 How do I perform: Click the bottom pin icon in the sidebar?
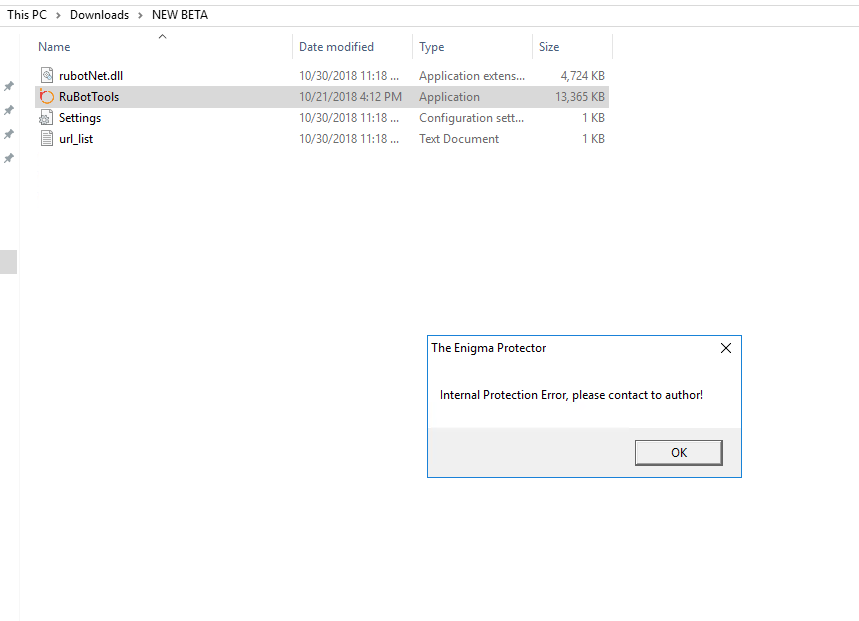(x=9, y=159)
